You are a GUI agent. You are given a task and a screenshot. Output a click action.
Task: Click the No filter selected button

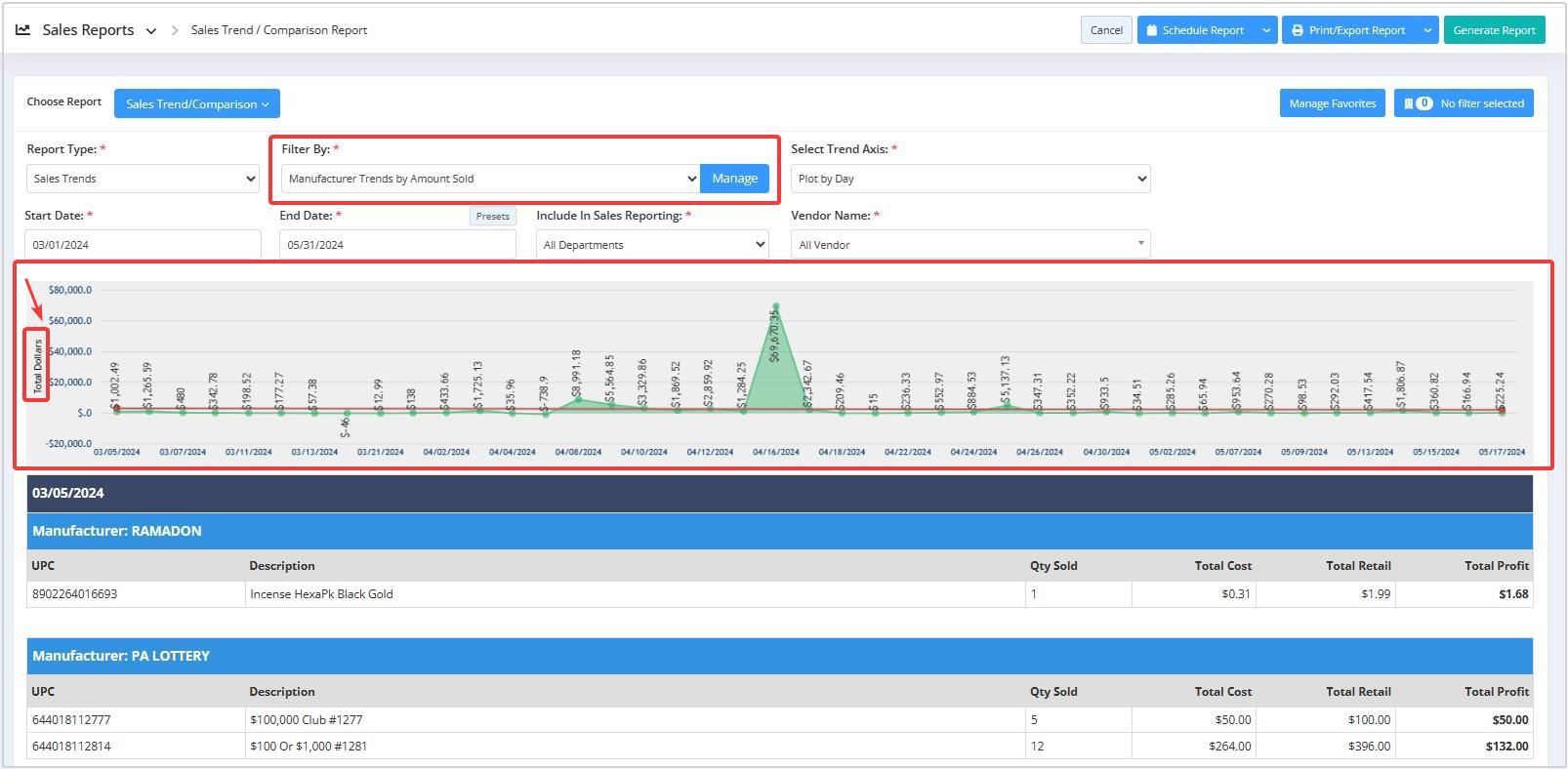(x=1464, y=103)
